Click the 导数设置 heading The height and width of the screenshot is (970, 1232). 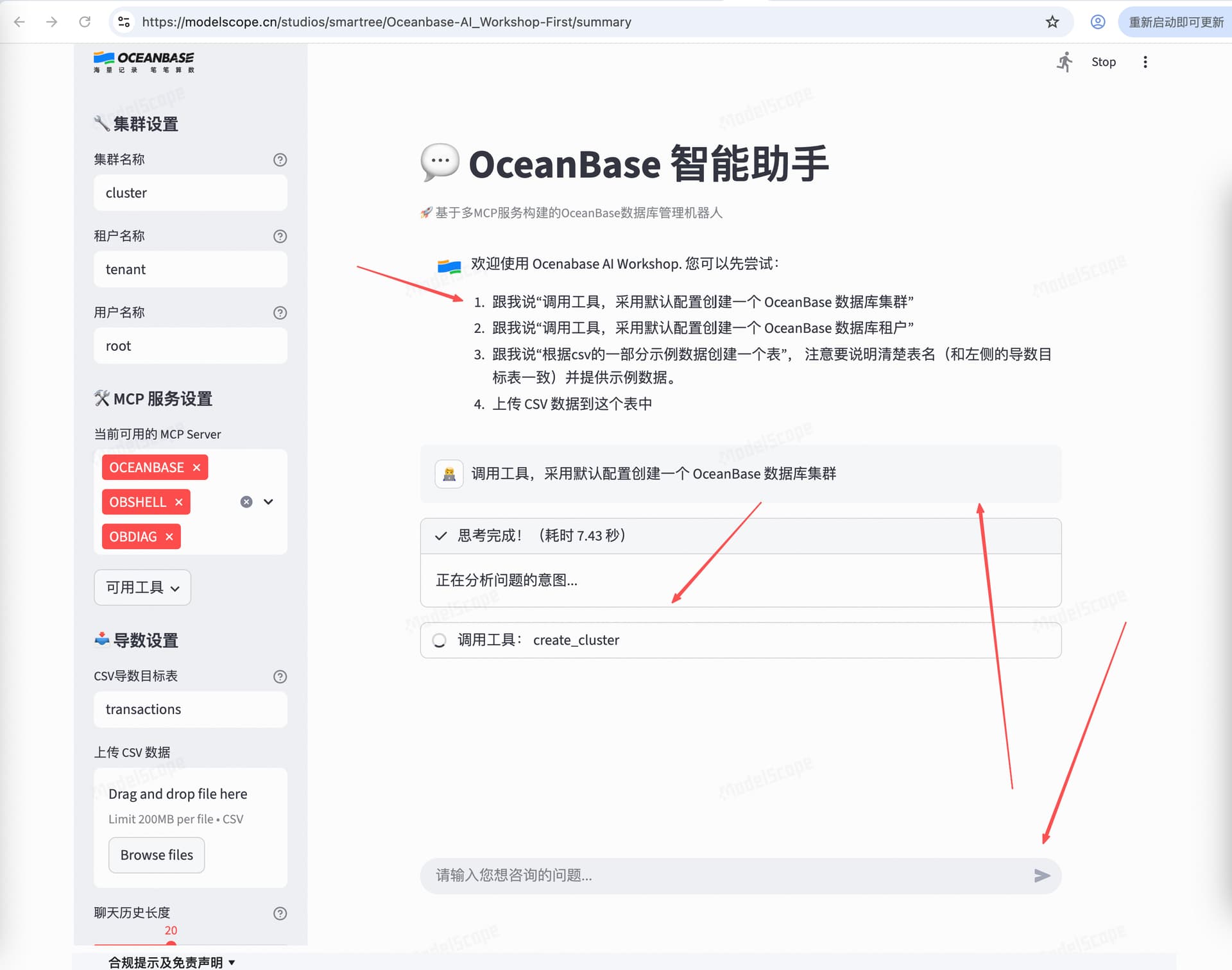click(136, 640)
